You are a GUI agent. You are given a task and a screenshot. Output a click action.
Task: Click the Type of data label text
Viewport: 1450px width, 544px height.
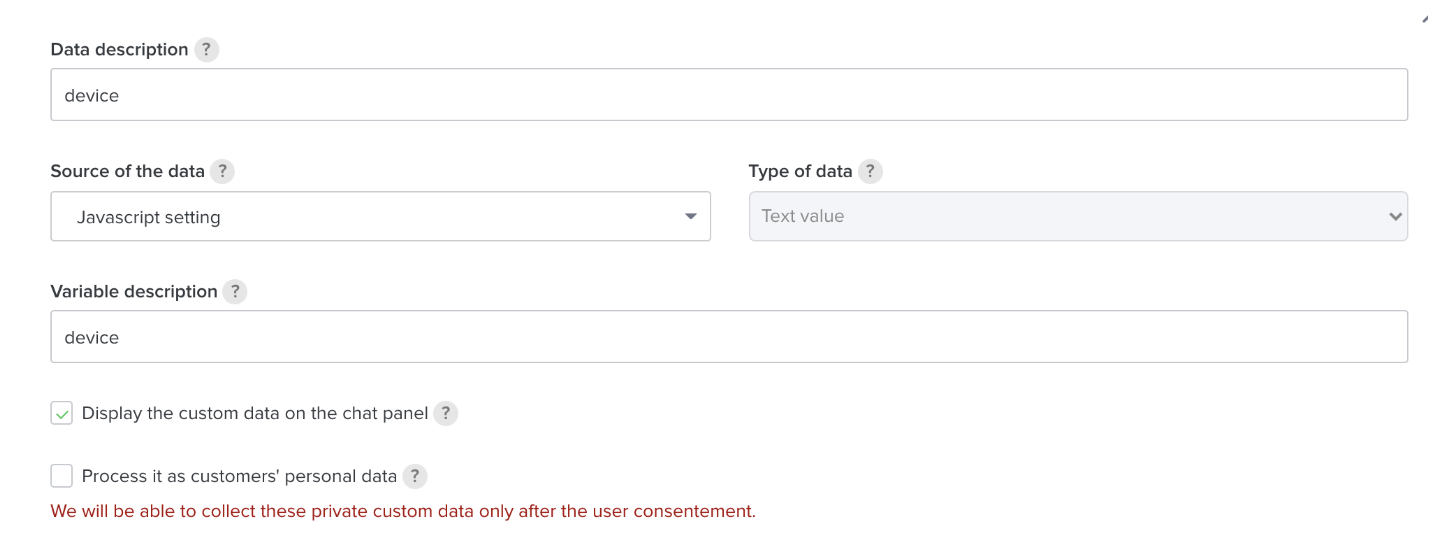(800, 171)
